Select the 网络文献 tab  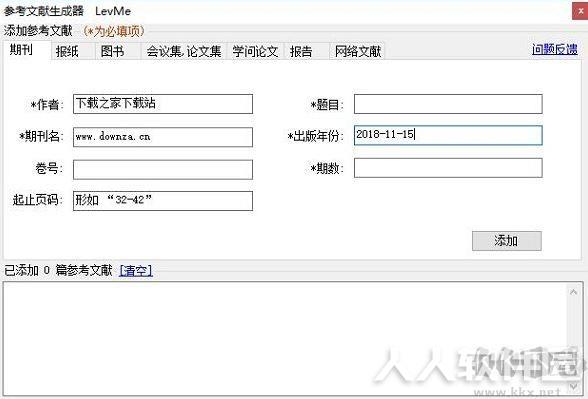tap(357, 51)
